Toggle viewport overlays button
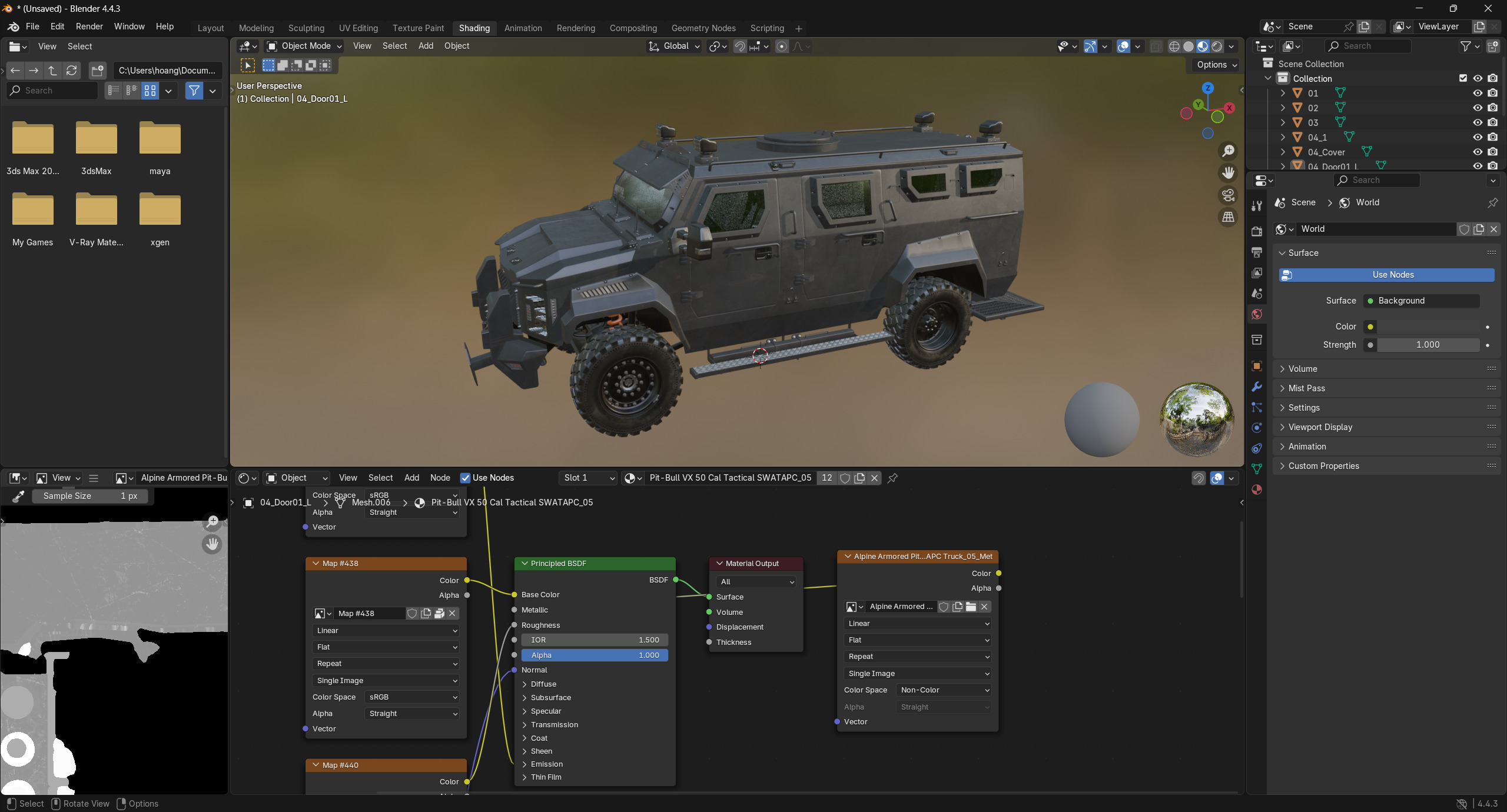 (x=1123, y=46)
